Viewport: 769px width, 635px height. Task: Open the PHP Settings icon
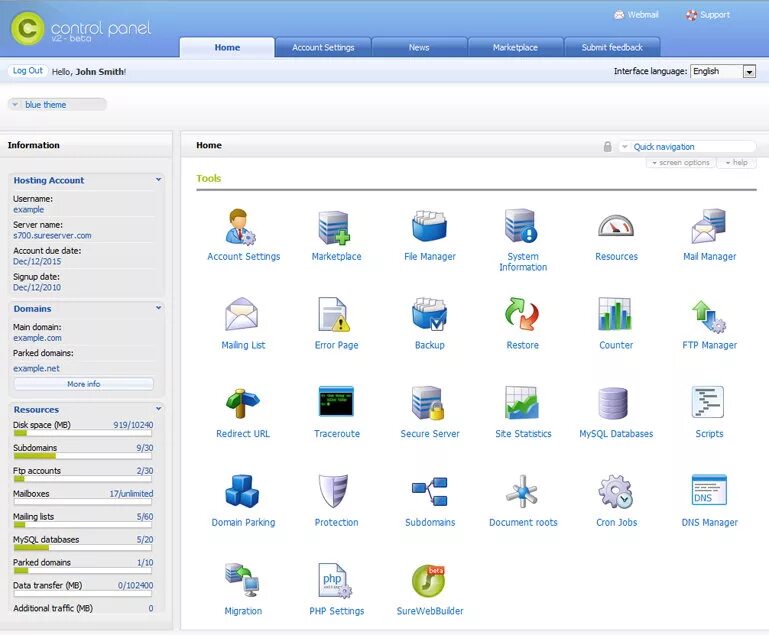click(x=335, y=581)
